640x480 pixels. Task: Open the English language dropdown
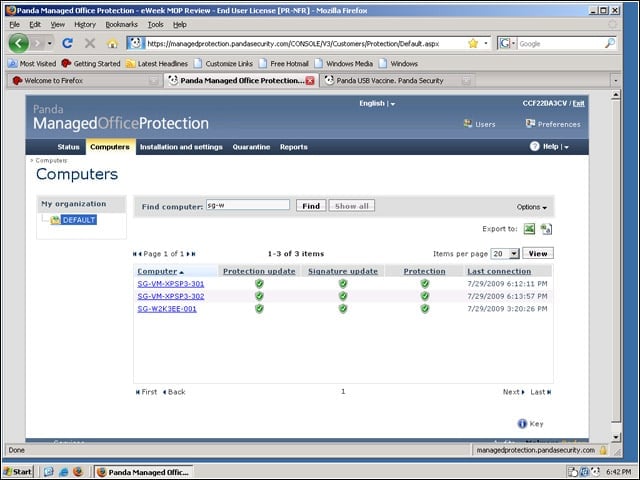(377, 104)
